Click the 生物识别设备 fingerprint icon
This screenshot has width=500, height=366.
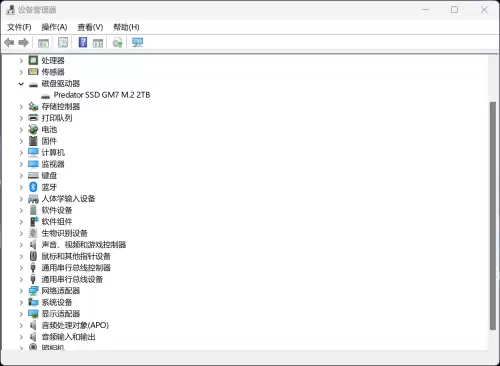tap(33, 233)
